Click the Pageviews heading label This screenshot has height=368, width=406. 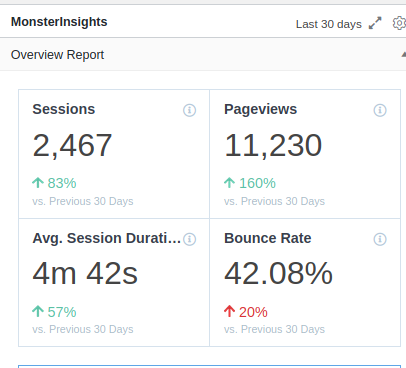(260, 109)
